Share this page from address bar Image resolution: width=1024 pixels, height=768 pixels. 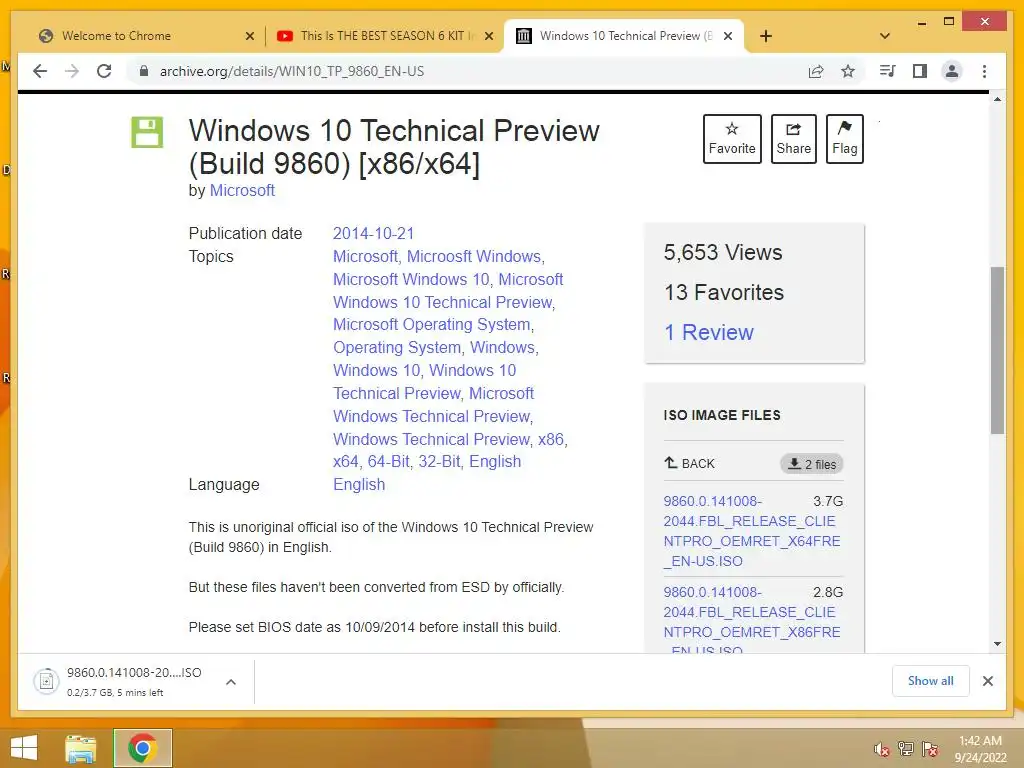pos(816,71)
